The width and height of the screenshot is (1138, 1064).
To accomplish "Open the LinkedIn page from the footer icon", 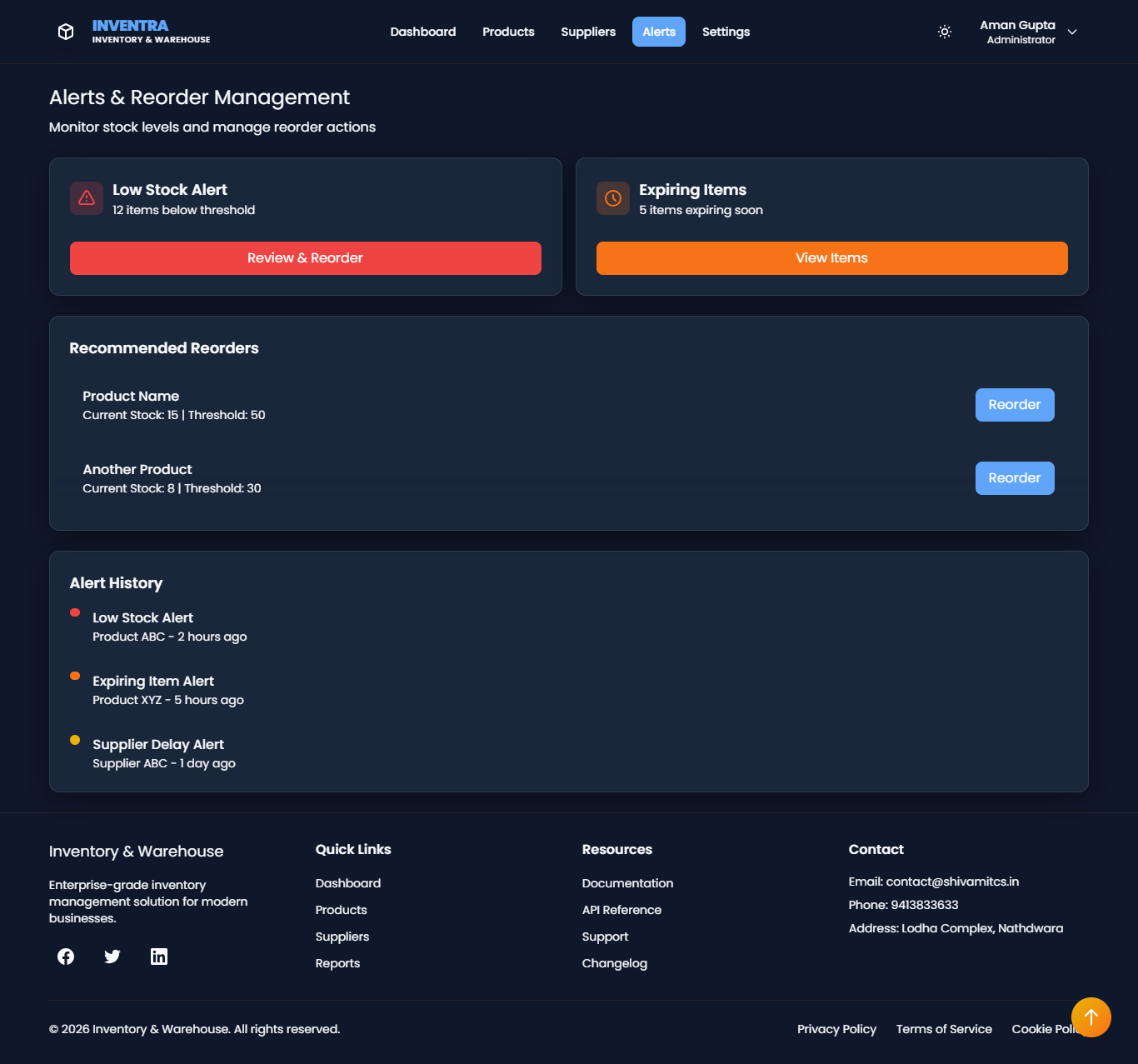I will pos(159,957).
